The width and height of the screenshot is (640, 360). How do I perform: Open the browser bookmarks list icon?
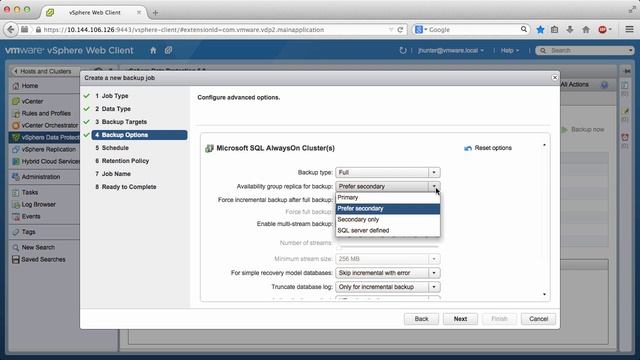555,29
